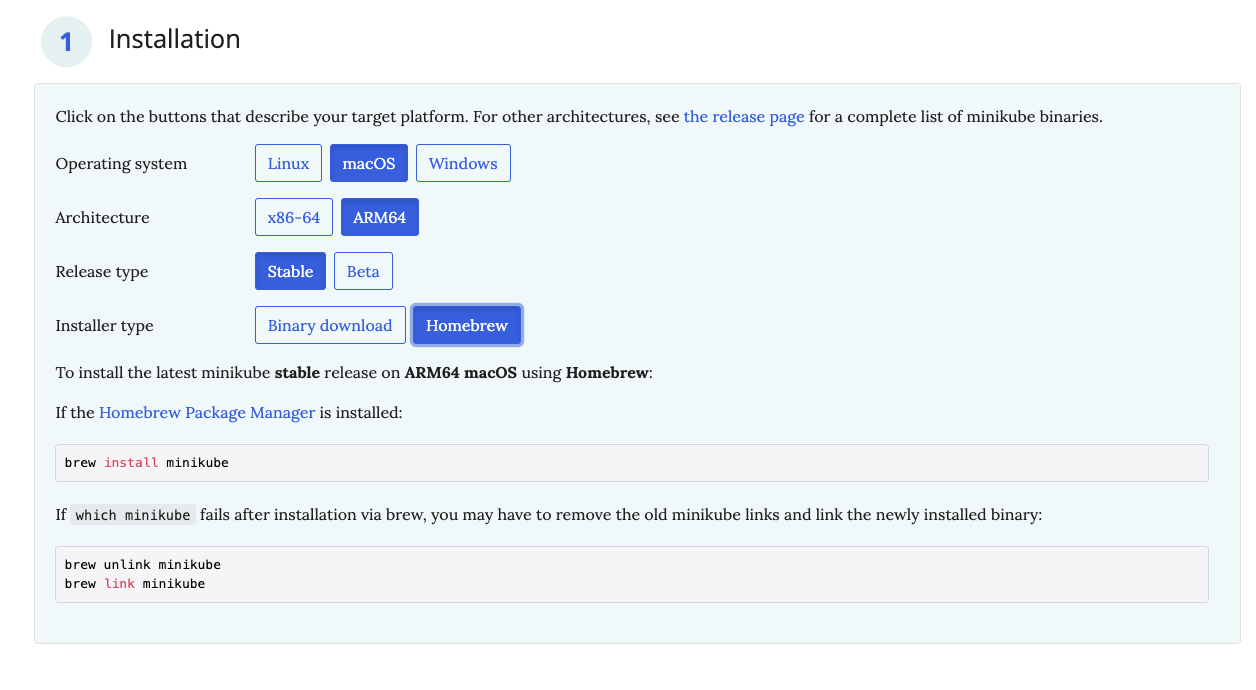Select Homebrew installer type

(467, 325)
